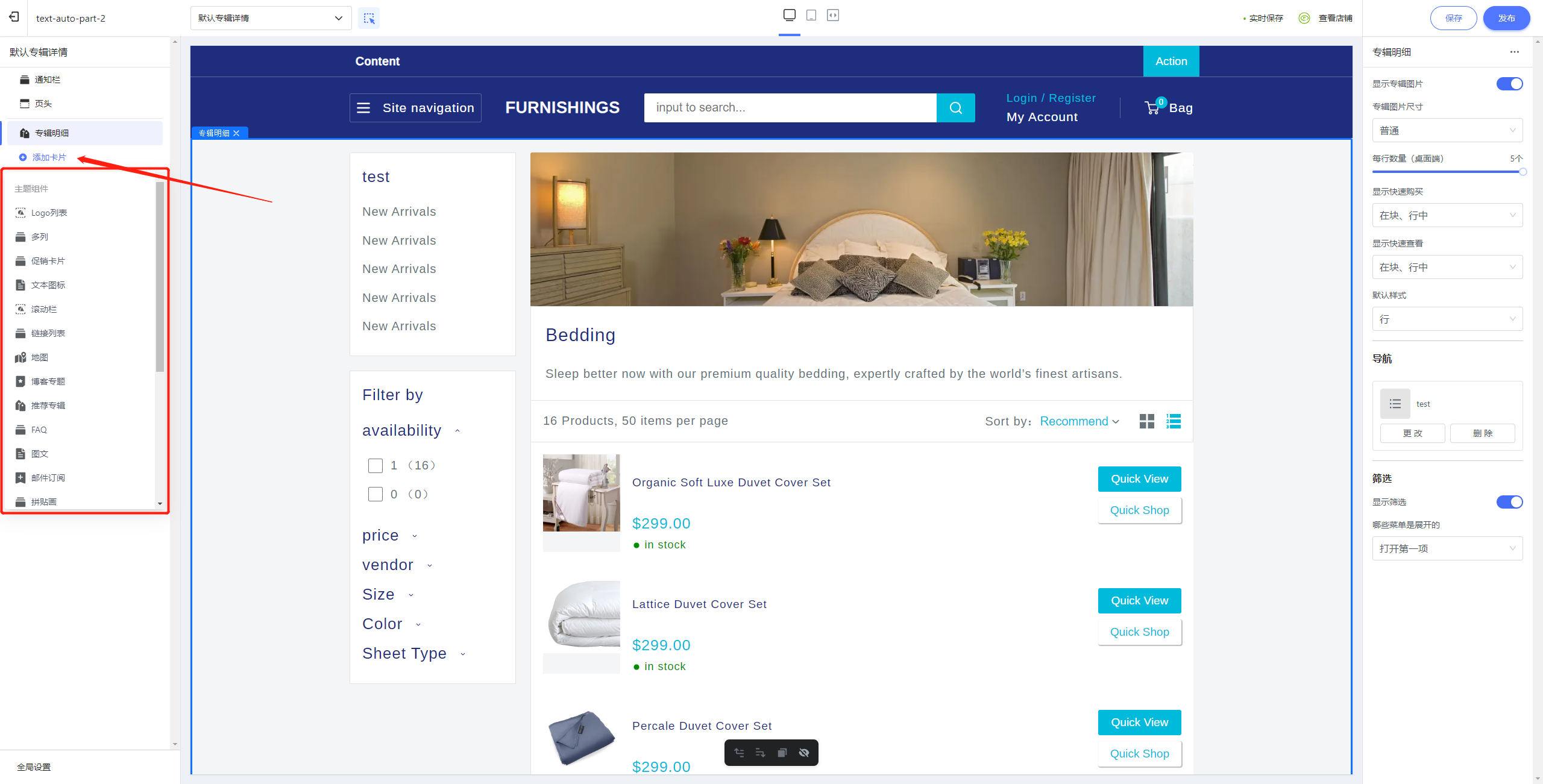Click the search magnifier icon
Image resolution: width=1543 pixels, height=784 pixels.
(x=955, y=108)
